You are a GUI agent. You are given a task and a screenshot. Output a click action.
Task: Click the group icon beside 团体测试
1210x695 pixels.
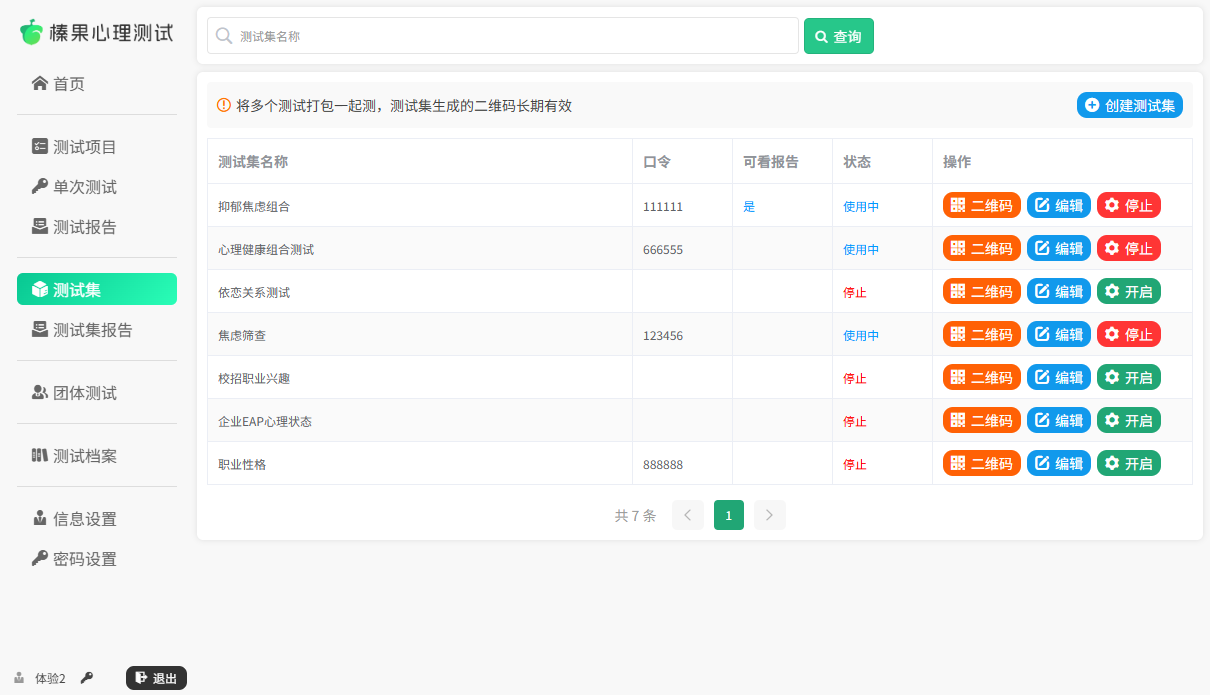click(x=40, y=392)
